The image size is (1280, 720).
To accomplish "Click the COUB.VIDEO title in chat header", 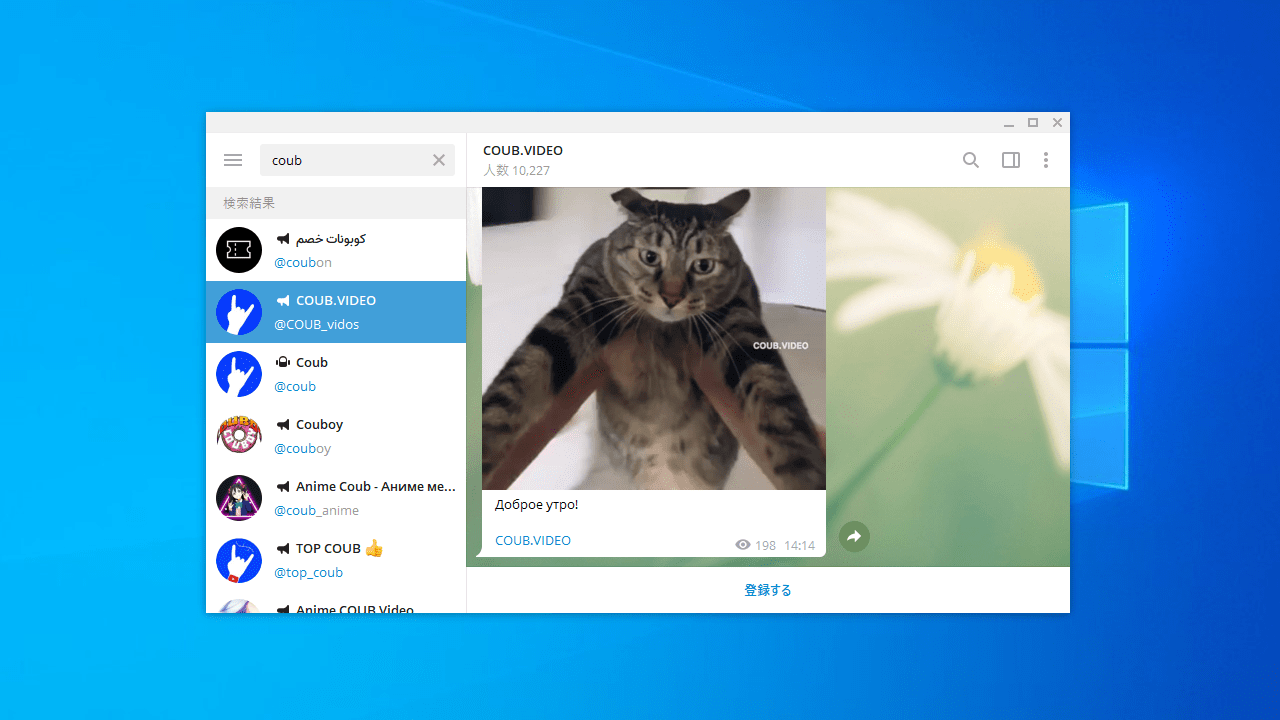I will pos(523,150).
